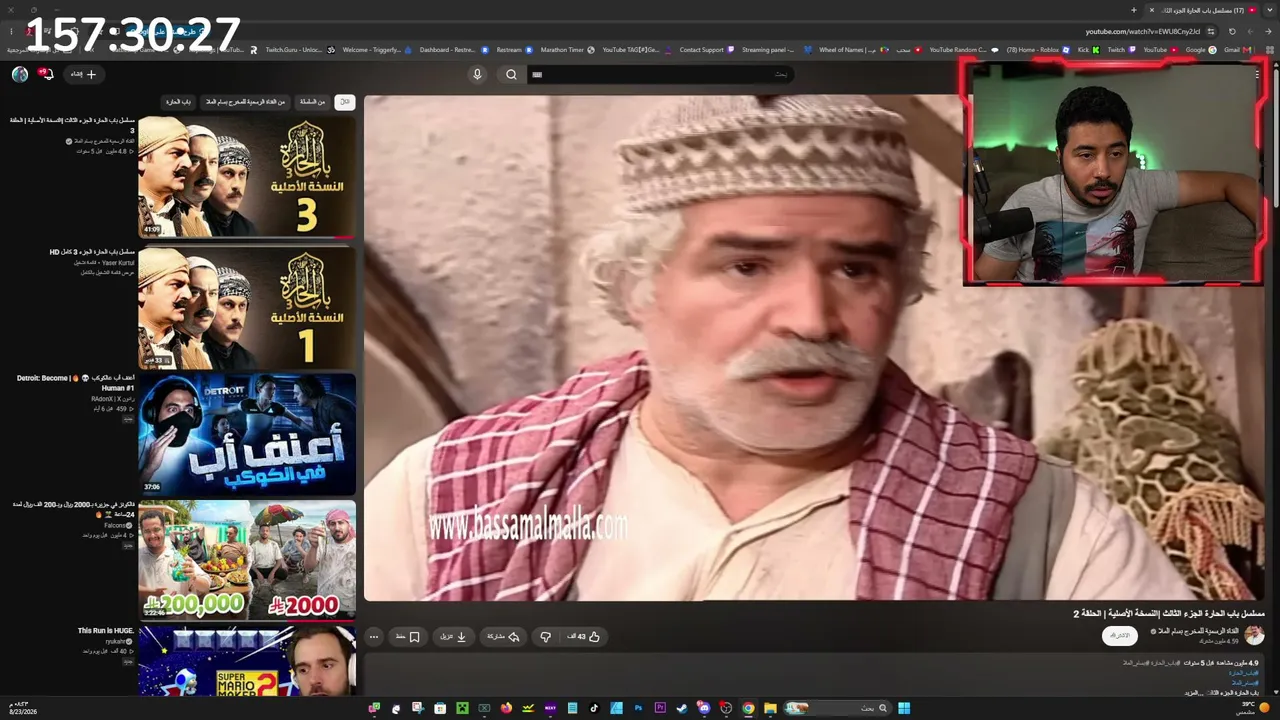Viewport: 1280px width, 720px height.
Task: Click the 'This Run is HUGE.' video title
Action: [x=106, y=631]
